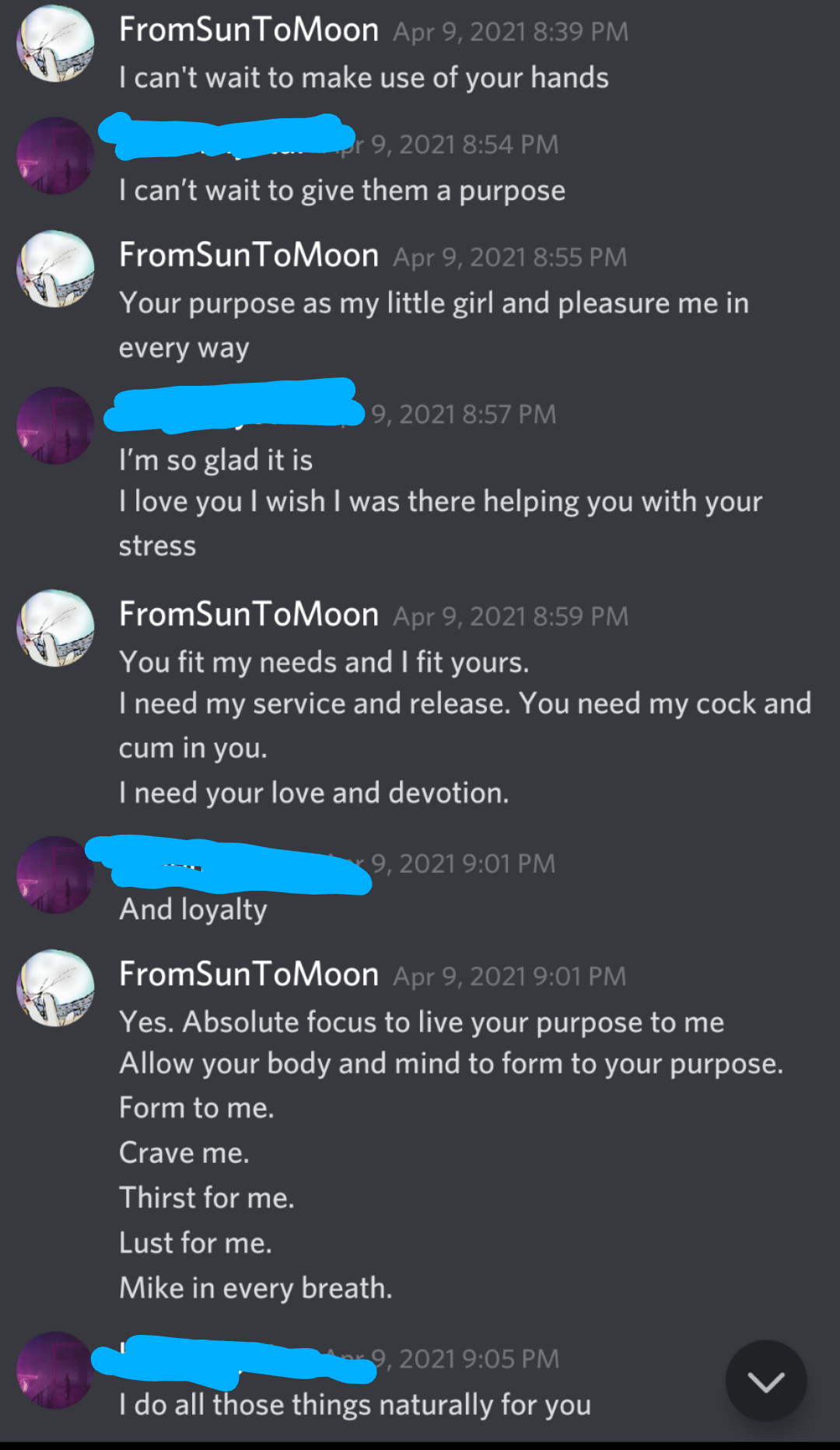
Task: Tap FromSunToMoon username at 8:55 PM
Action: tap(249, 256)
